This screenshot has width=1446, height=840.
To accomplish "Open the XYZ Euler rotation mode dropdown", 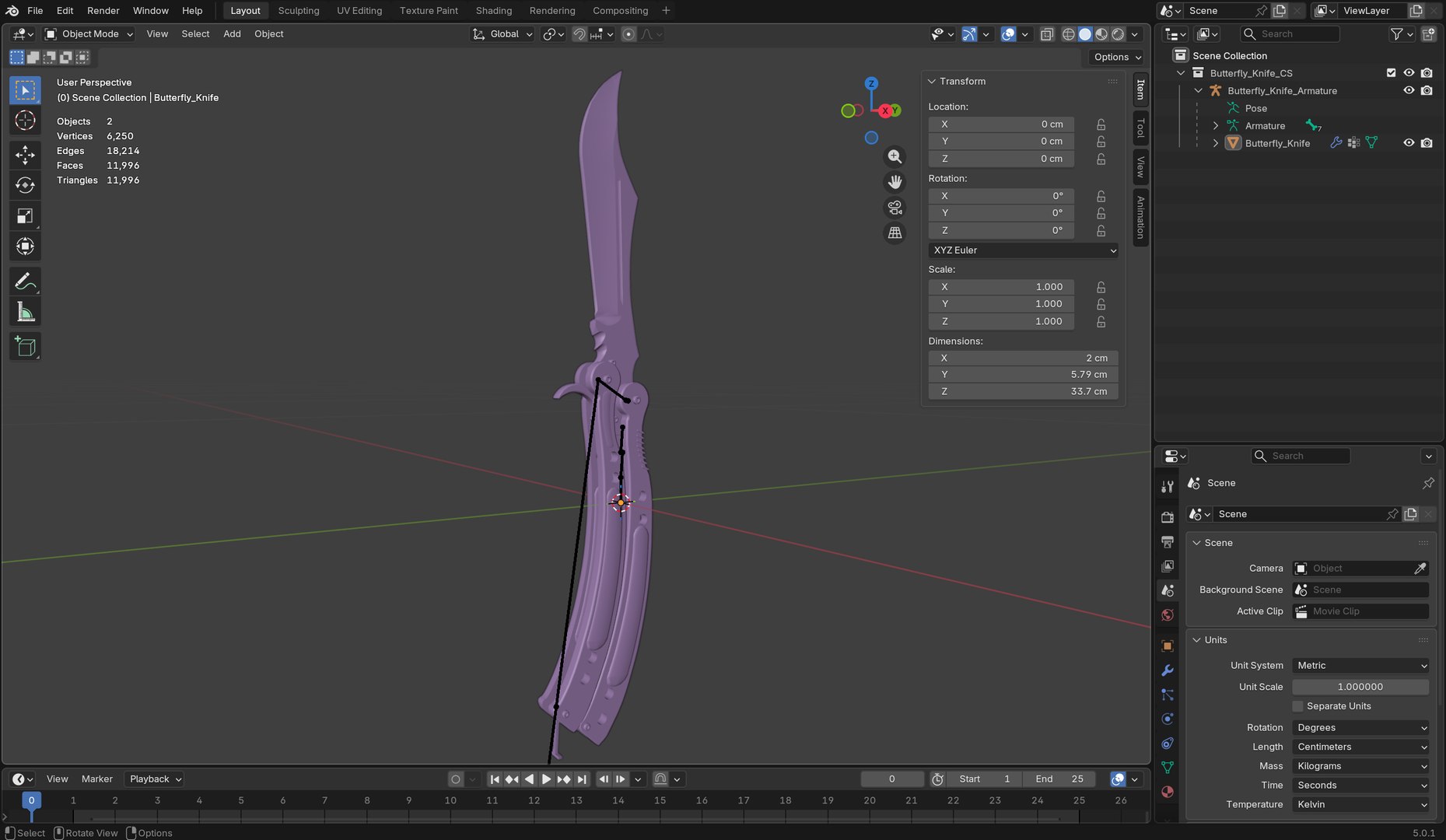I will (1023, 250).
